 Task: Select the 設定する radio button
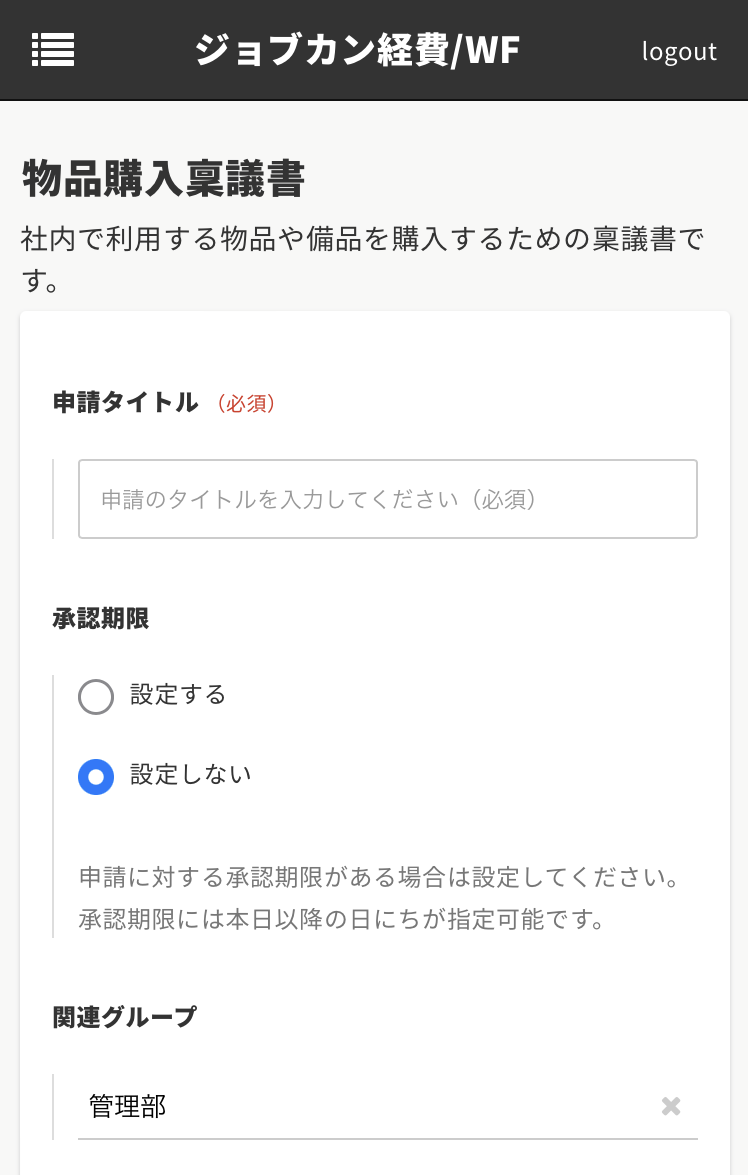[96, 697]
